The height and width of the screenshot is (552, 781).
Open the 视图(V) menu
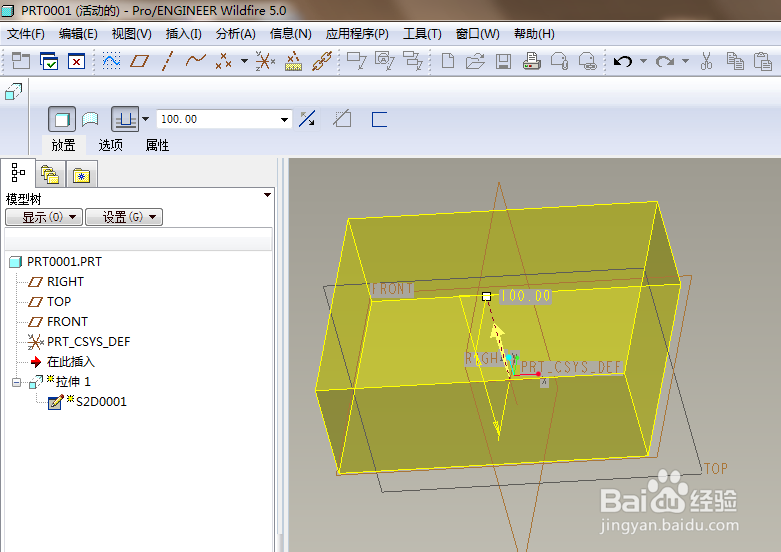(131, 34)
